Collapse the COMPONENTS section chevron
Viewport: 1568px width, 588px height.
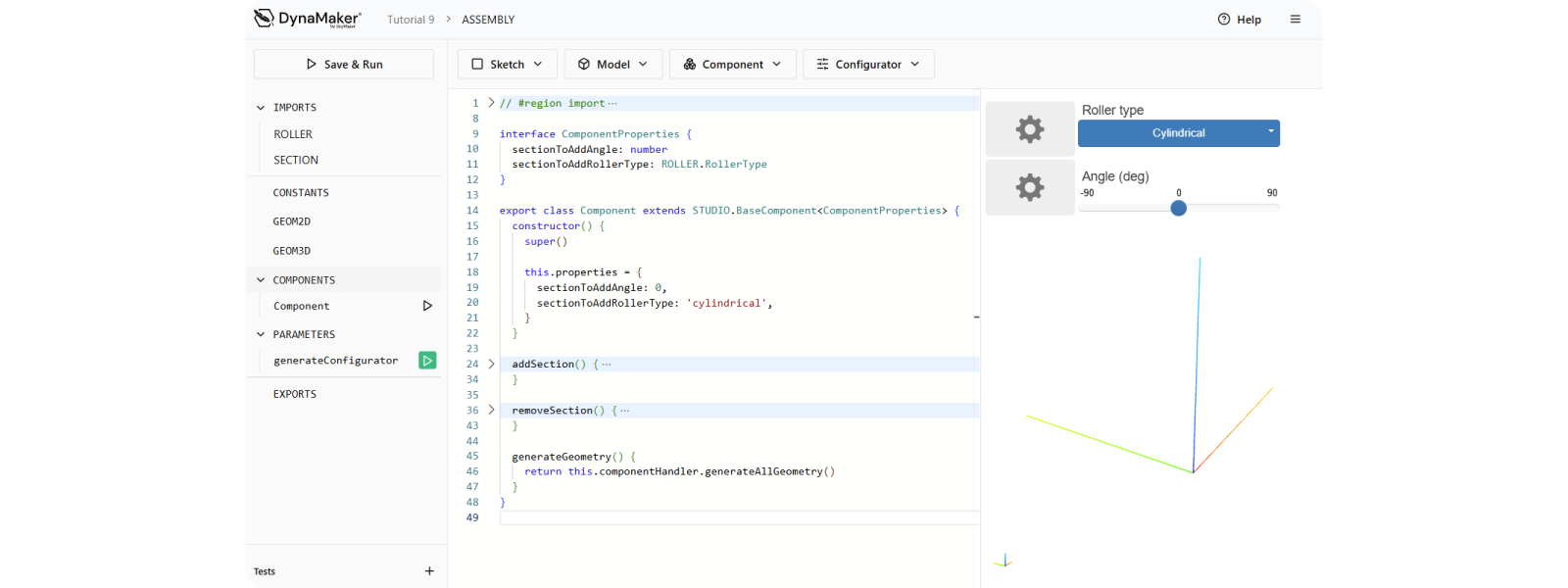coord(261,280)
